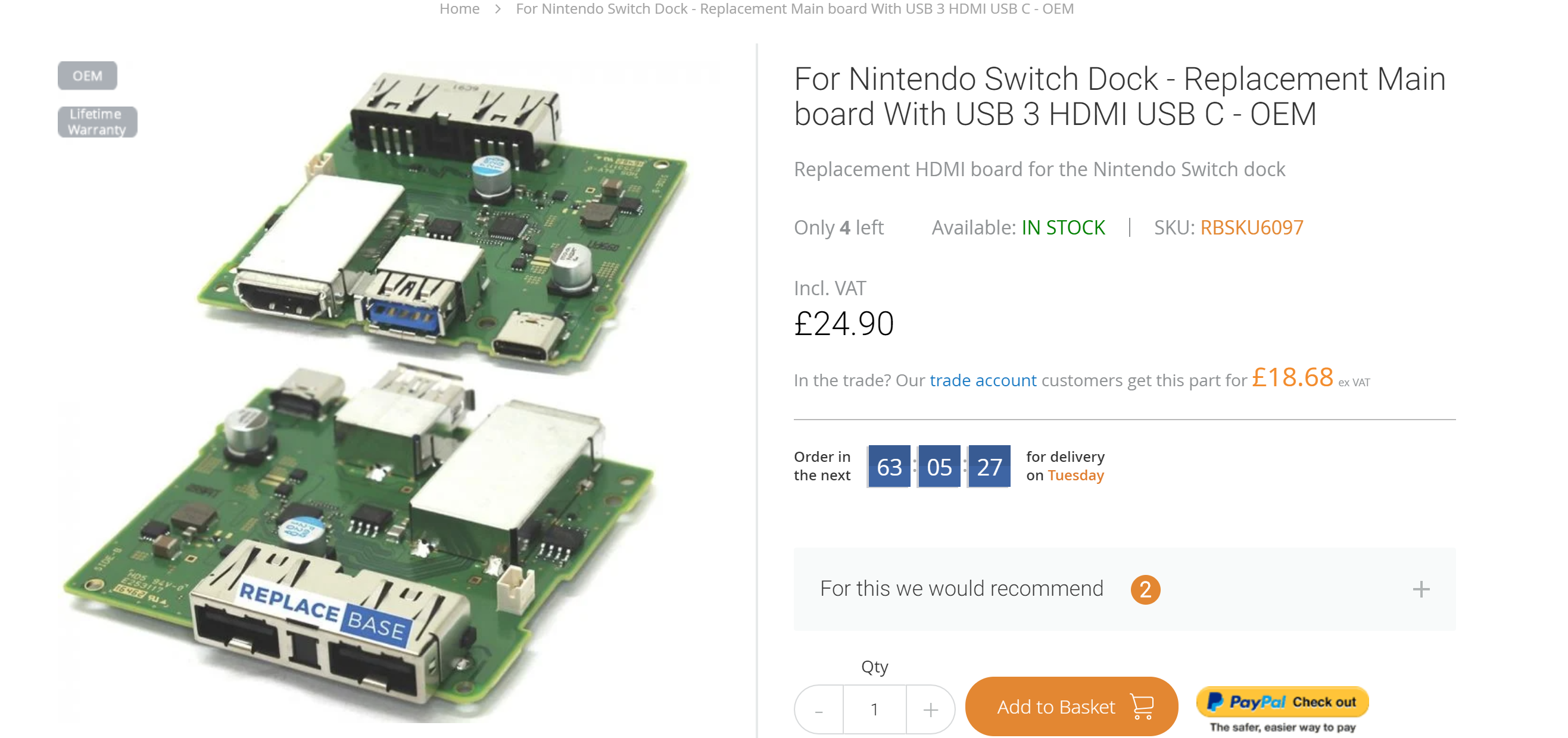Screen dimensions: 1568x738
Task: Click the breadcrumb chevron after Home
Action: click(x=498, y=9)
